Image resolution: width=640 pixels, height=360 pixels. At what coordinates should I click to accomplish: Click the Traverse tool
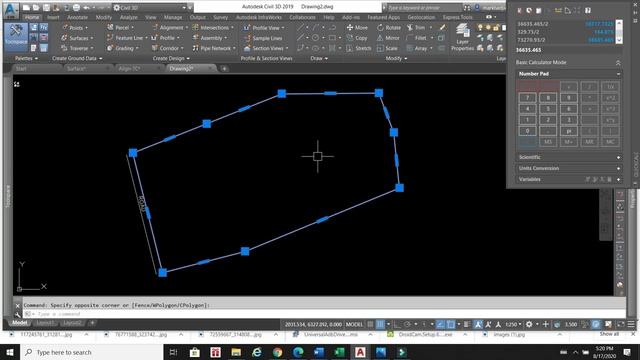pyautogui.click(x=78, y=48)
